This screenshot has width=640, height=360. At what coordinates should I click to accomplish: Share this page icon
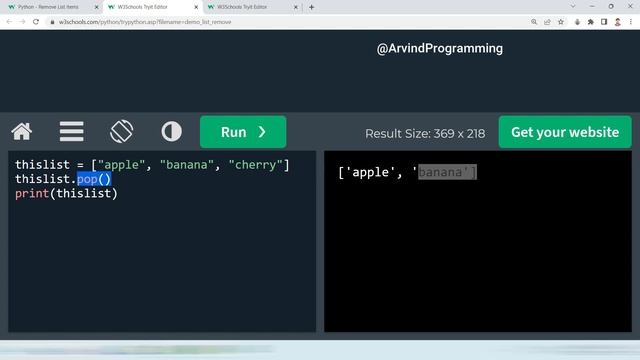click(547, 22)
